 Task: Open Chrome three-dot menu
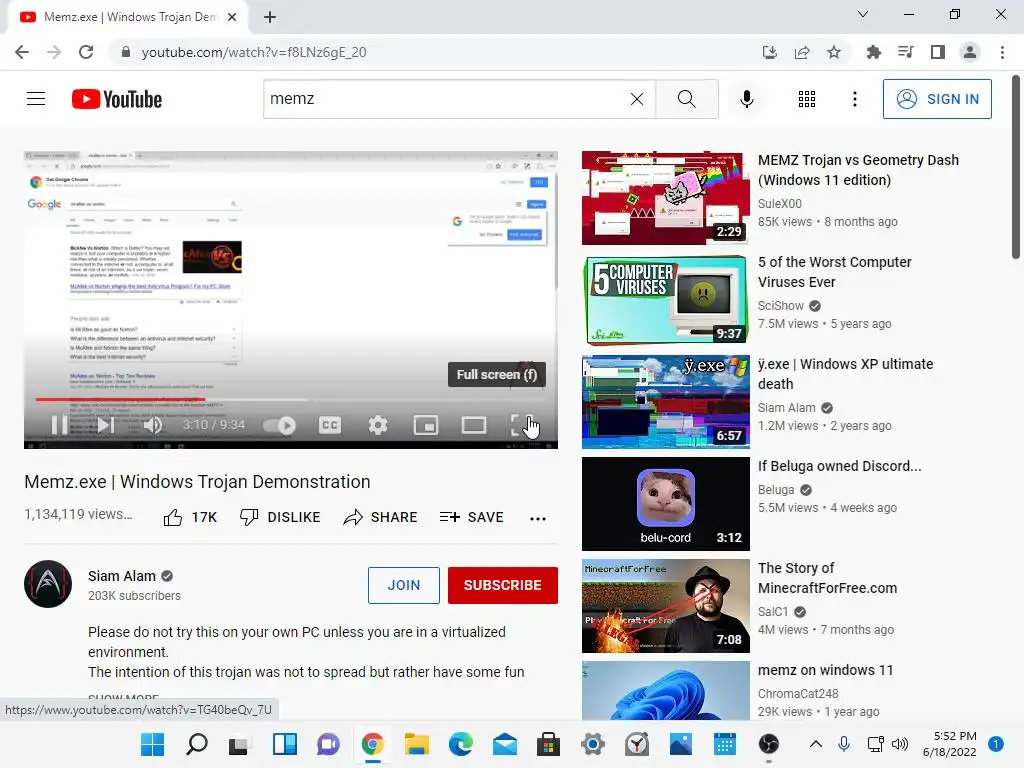pyautogui.click(x=1002, y=52)
